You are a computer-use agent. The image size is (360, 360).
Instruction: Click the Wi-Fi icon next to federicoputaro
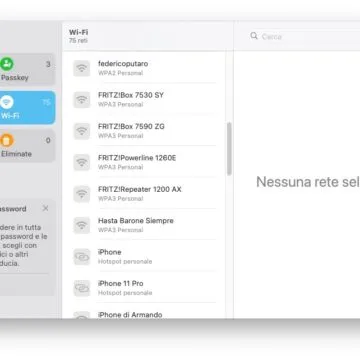click(82, 68)
